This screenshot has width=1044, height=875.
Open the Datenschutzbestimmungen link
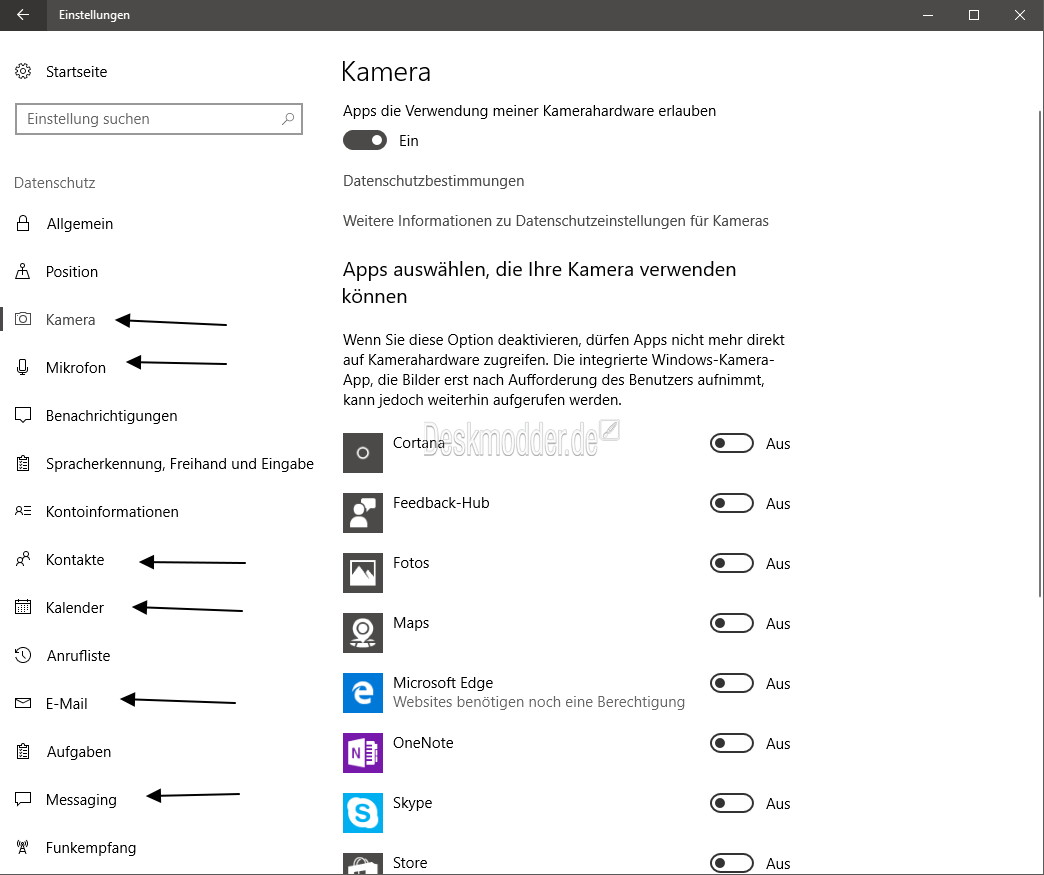coord(433,181)
